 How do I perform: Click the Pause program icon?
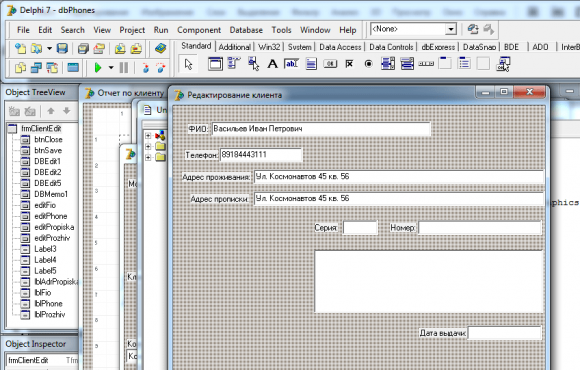point(124,68)
